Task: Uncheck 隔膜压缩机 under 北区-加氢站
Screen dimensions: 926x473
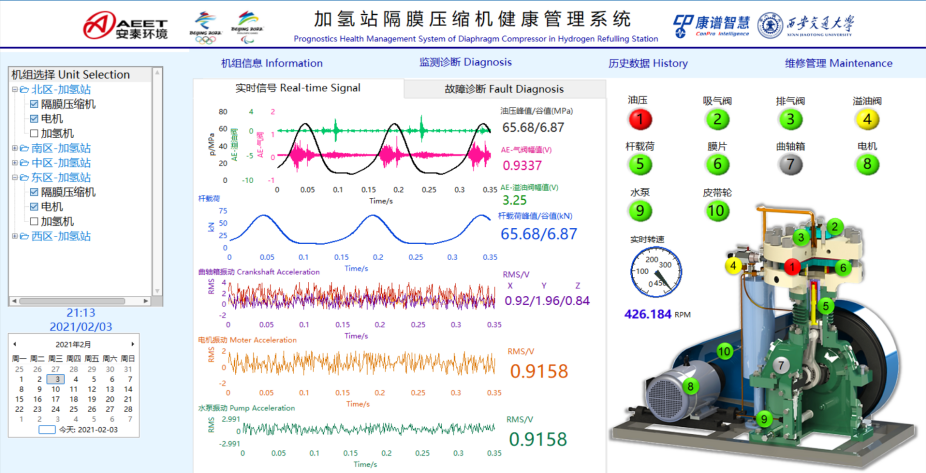Action: 34,104
